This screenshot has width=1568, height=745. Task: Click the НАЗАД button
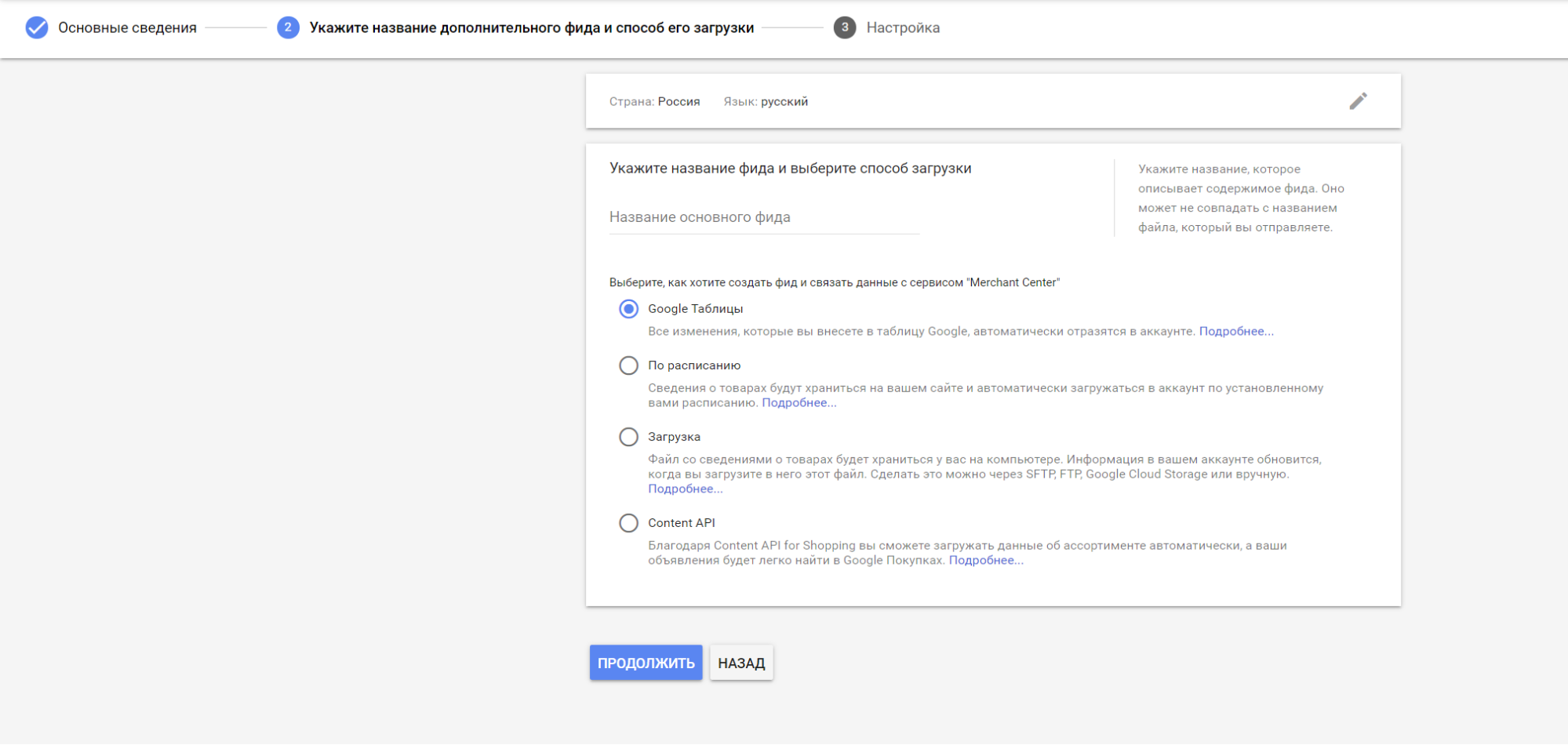coord(741,663)
